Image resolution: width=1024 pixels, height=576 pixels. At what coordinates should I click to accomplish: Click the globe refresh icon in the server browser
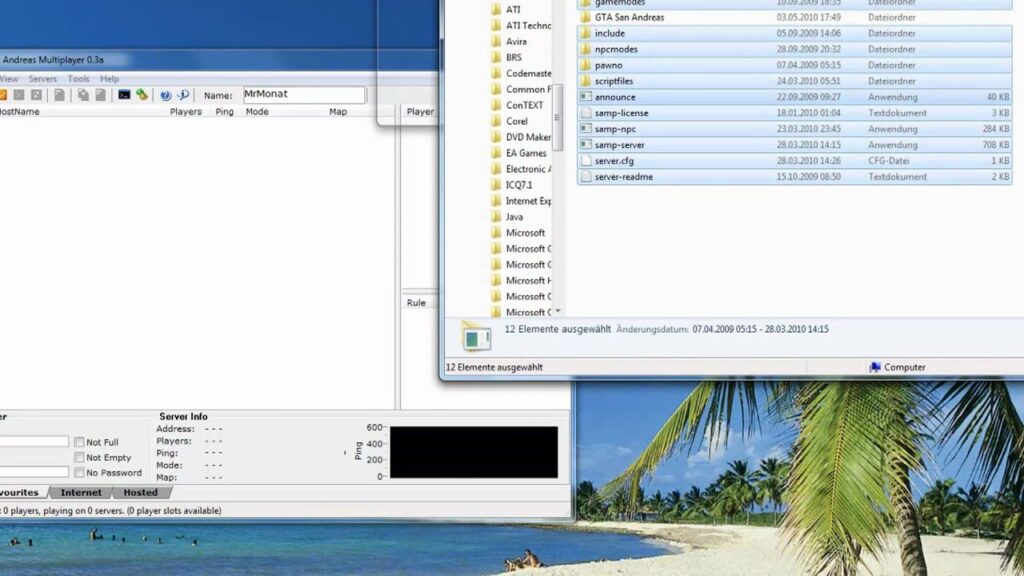tap(165, 93)
